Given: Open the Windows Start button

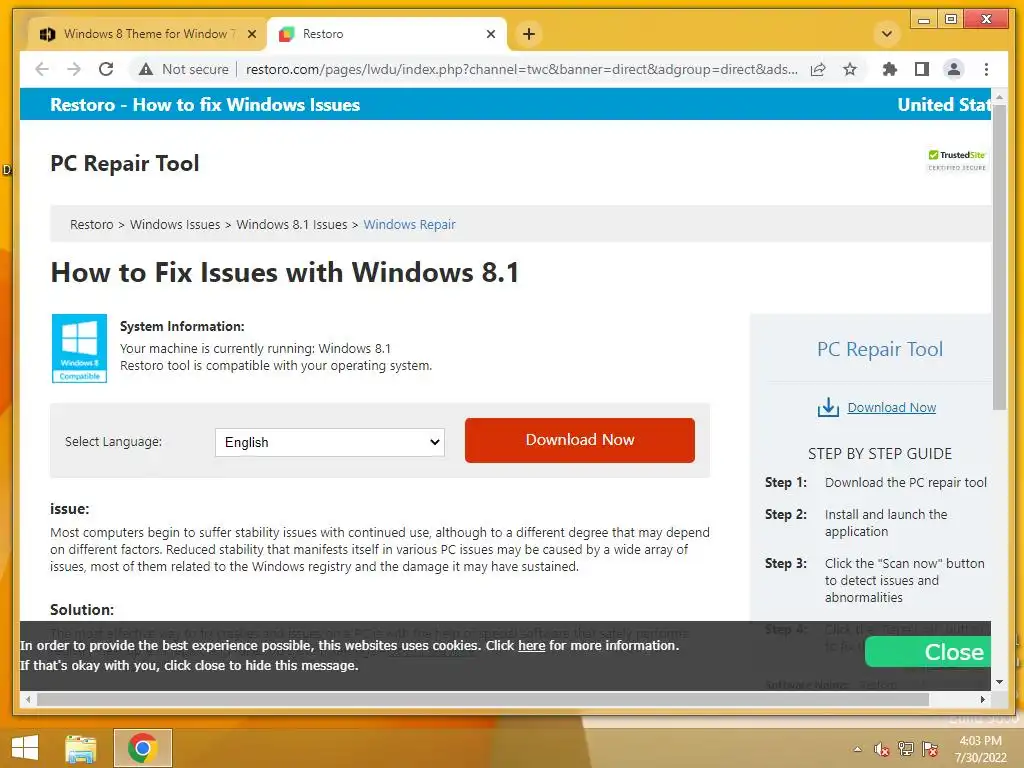Looking at the screenshot, I should click(25, 748).
